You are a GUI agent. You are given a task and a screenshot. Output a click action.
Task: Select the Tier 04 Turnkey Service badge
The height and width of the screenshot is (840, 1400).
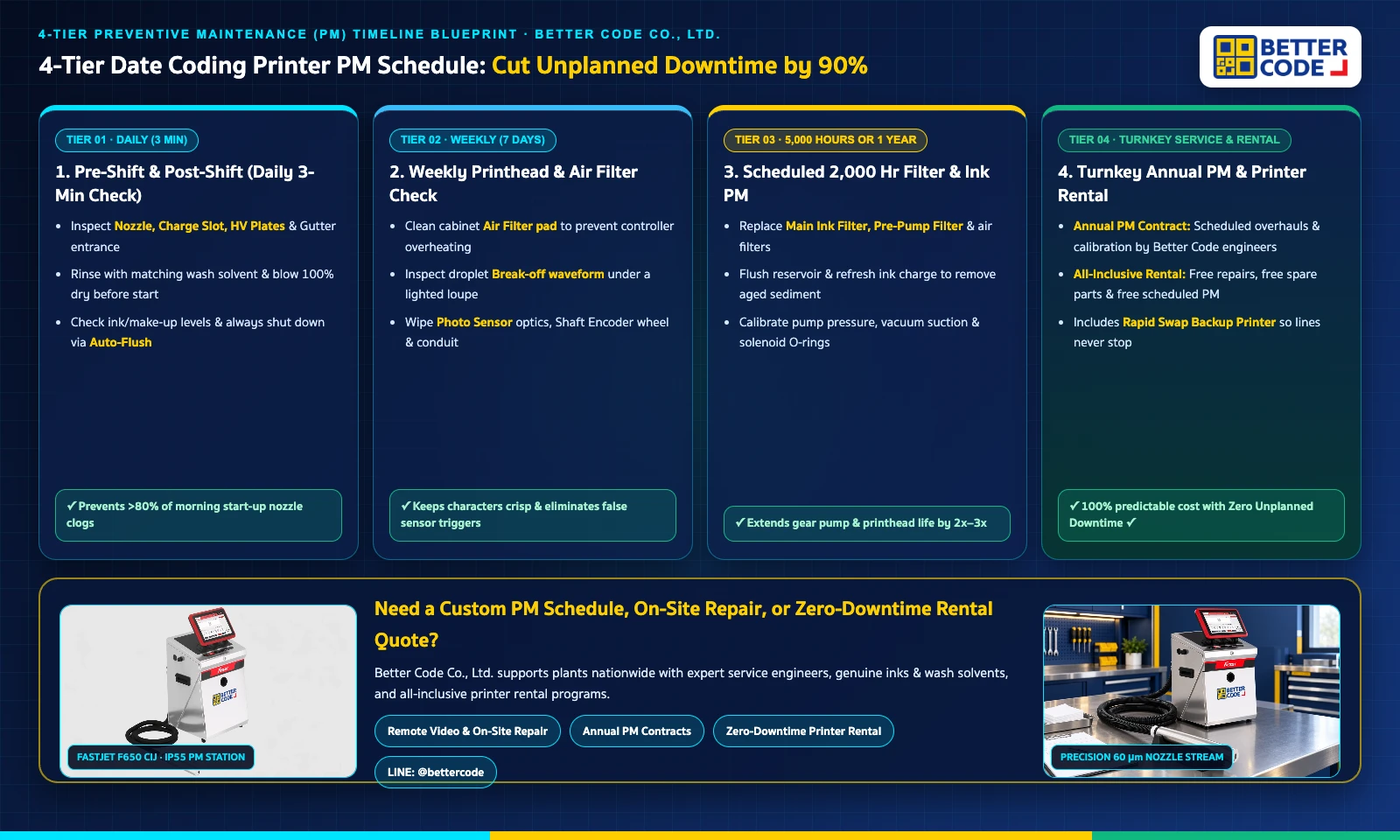point(1174,140)
